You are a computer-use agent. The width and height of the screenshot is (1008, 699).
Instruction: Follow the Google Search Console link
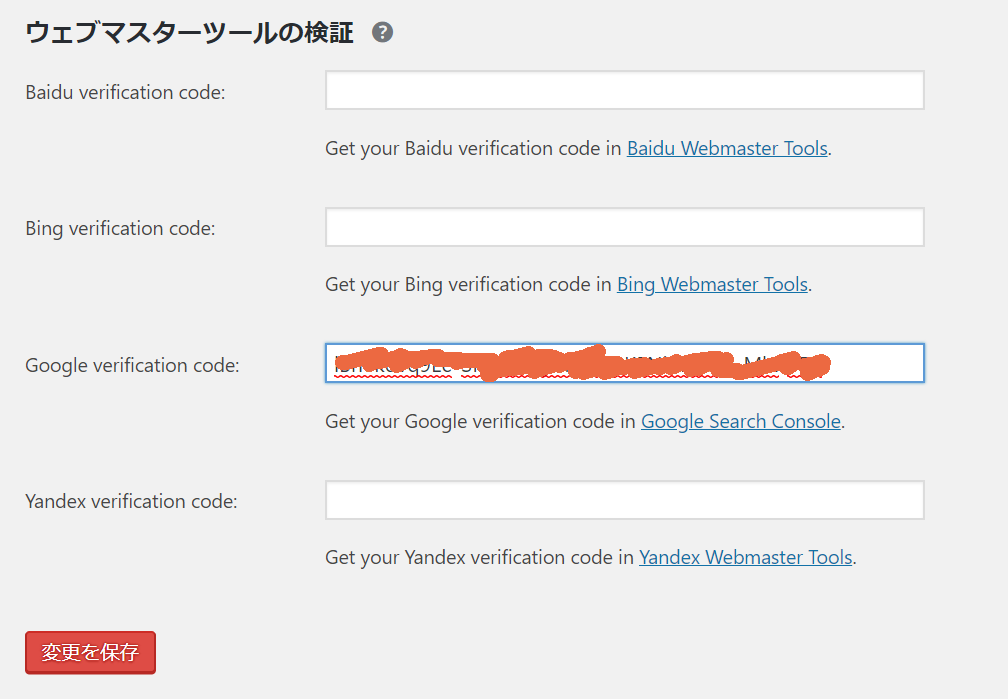click(x=740, y=422)
